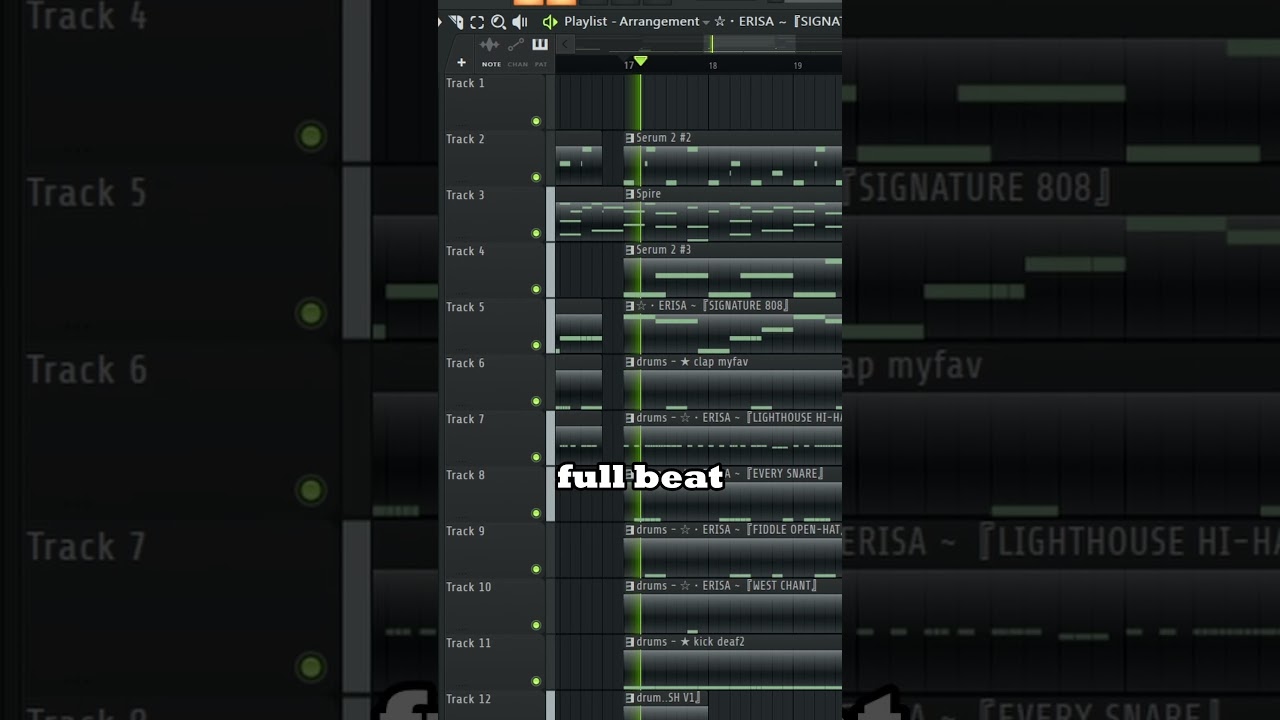The image size is (1280, 720).
Task: Click the WEST CHANT clip title
Action: point(727,586)
